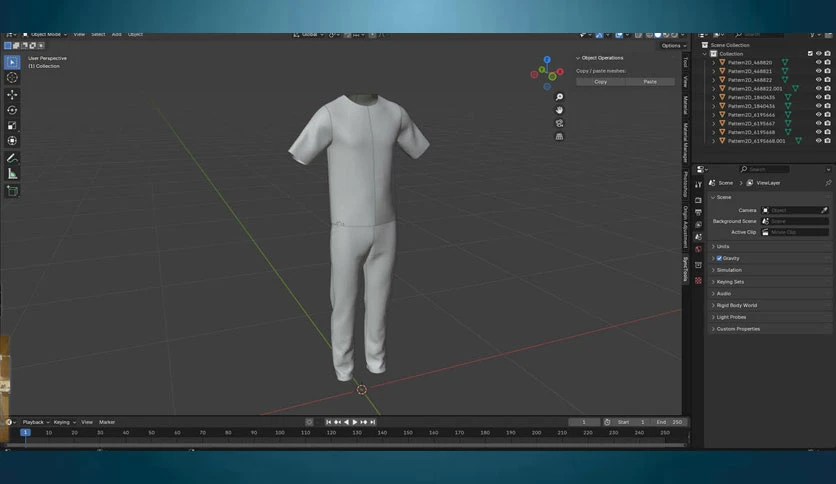
Task: Click the Paste meshes button
Action: (650, 82)
